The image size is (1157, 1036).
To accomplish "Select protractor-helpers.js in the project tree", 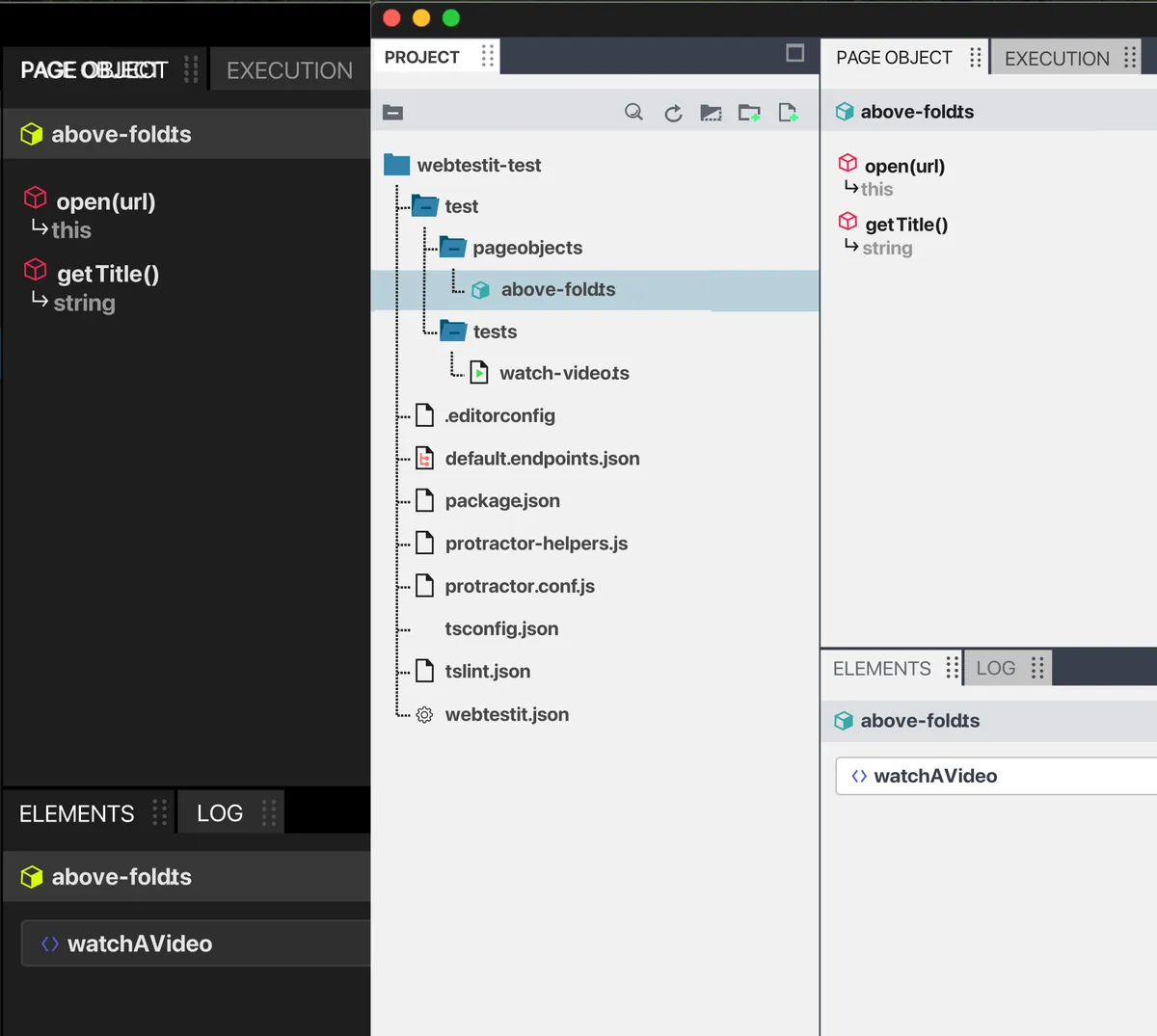I will pyautogui.click(x=536, y=544).
